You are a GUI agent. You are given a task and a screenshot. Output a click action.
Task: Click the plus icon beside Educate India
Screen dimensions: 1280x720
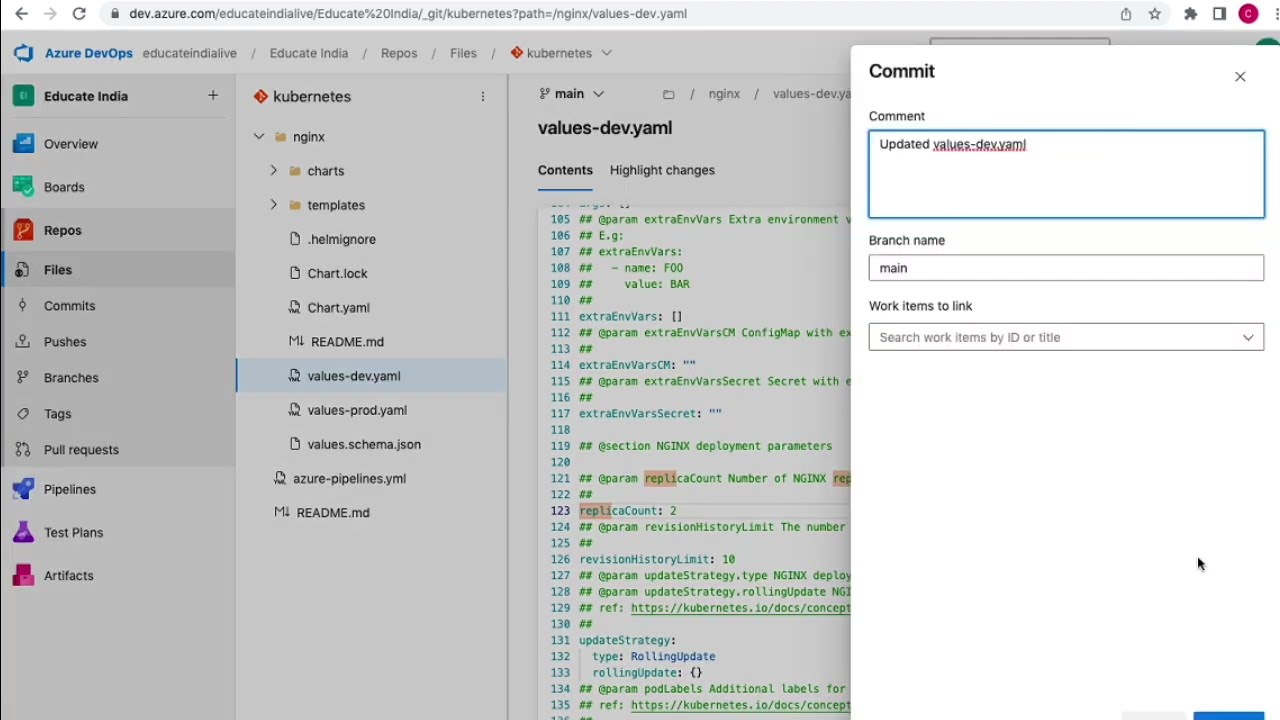pos(213,96)
